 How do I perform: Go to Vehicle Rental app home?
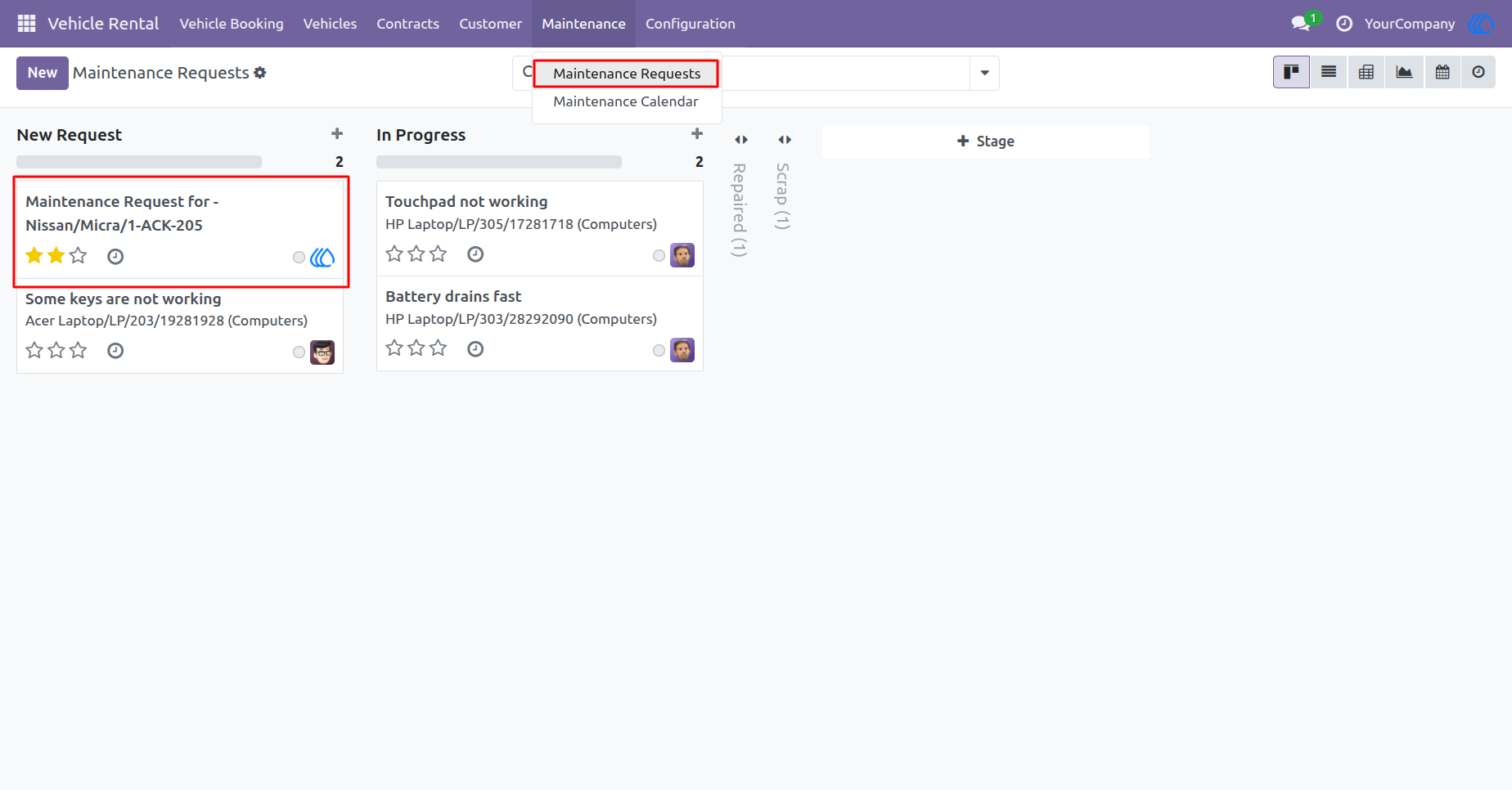(103, 24)
